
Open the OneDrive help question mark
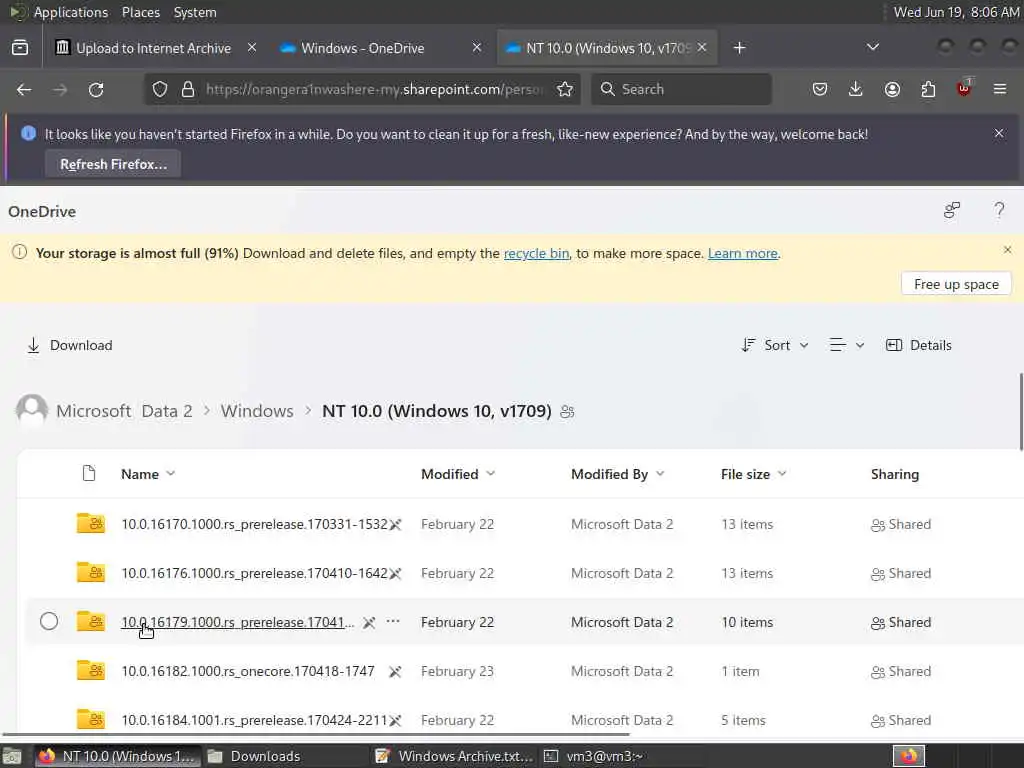999,210
